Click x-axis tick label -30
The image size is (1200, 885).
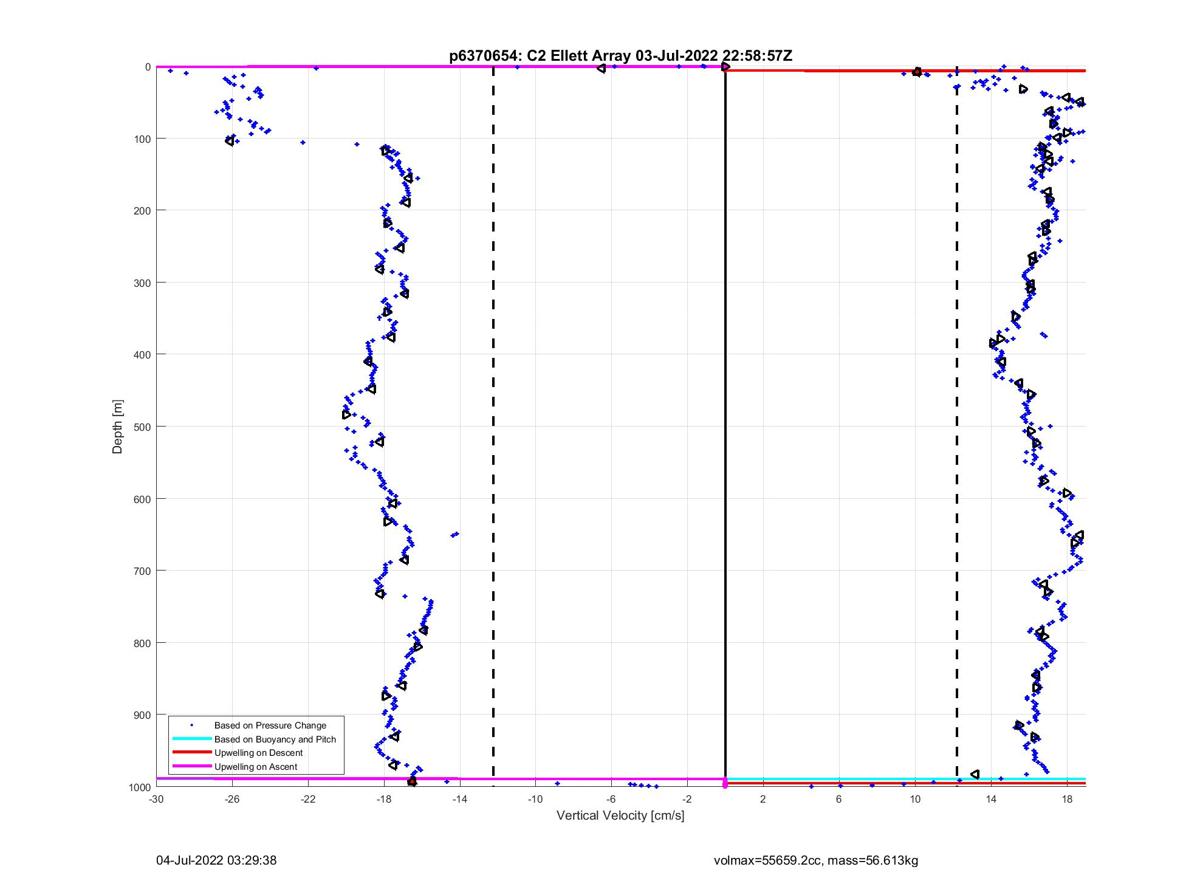[156, 799]
